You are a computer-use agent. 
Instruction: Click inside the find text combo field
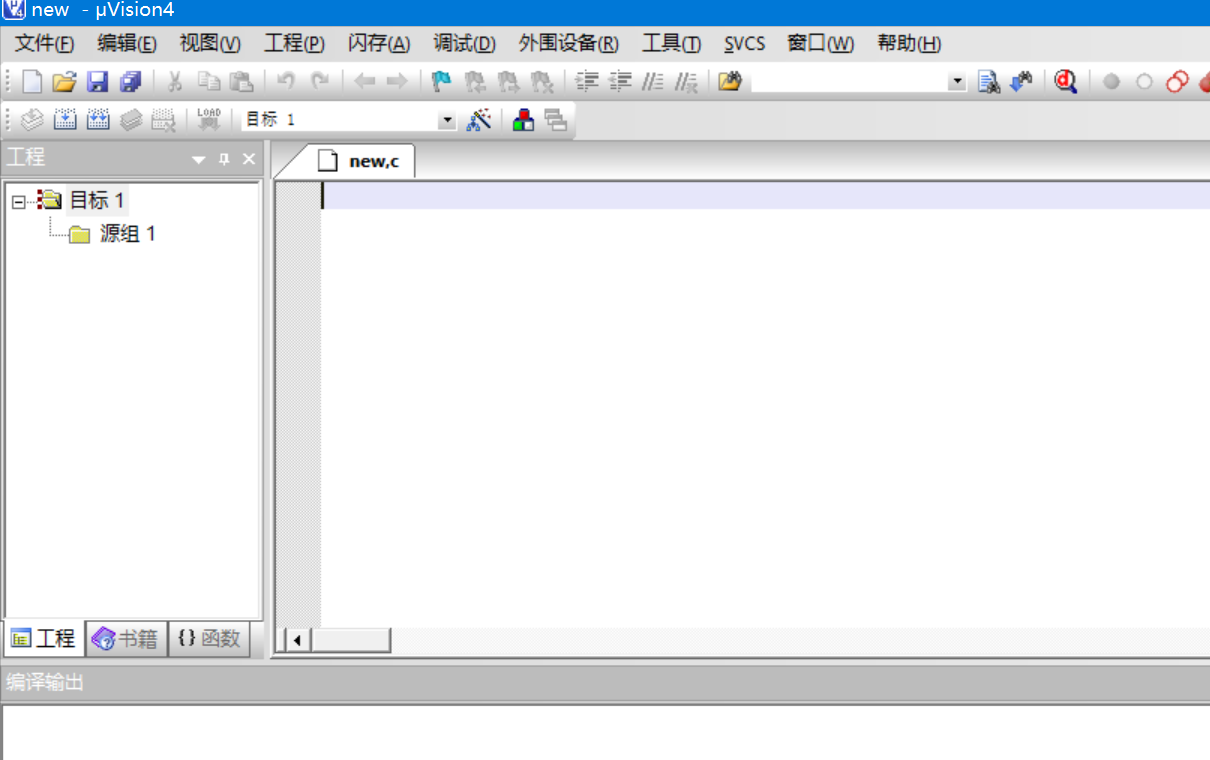[850, 82]
